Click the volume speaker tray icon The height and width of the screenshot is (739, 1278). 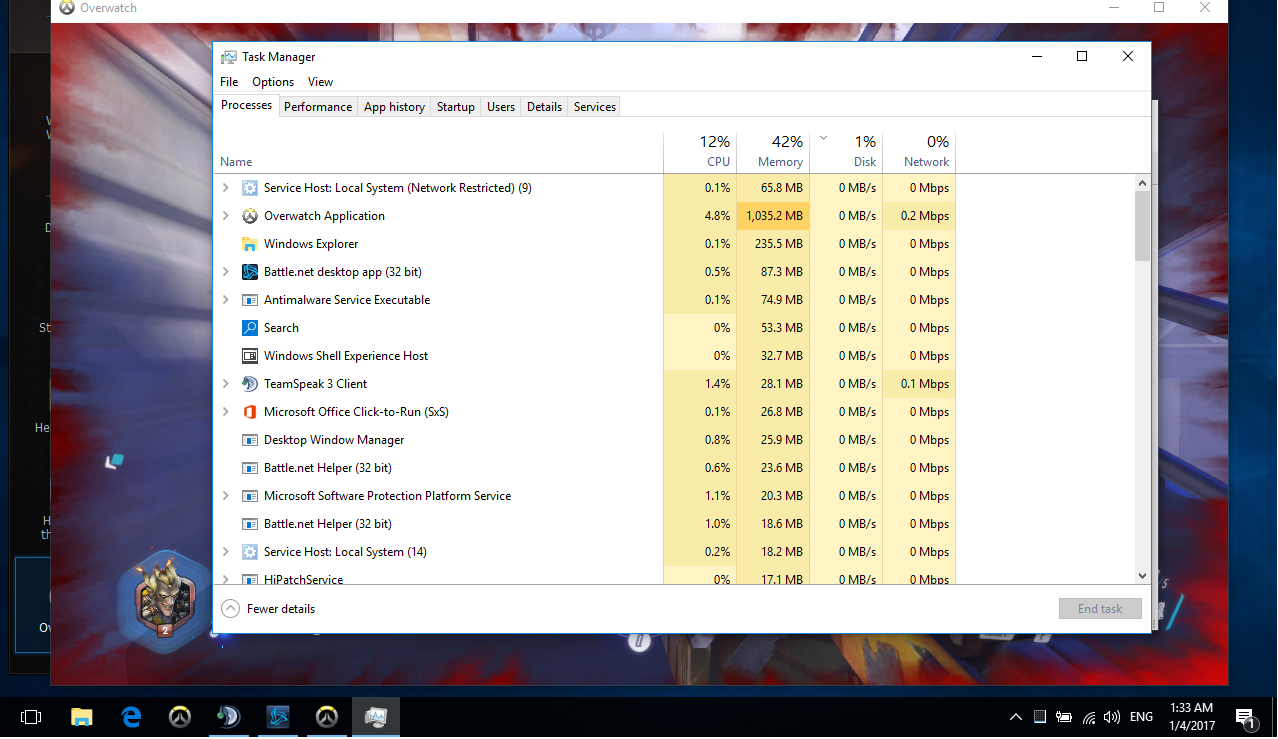1112,717
